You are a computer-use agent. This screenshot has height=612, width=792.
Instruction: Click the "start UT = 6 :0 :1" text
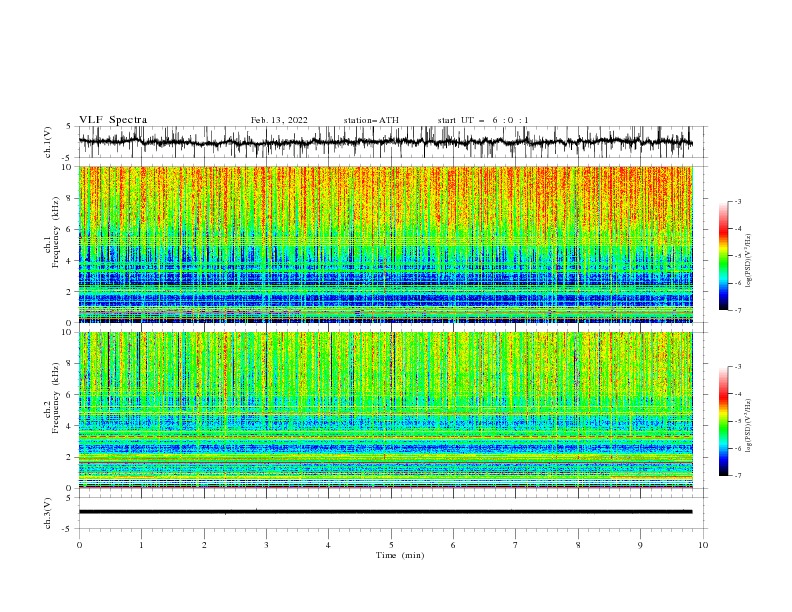tap(483, 120)
